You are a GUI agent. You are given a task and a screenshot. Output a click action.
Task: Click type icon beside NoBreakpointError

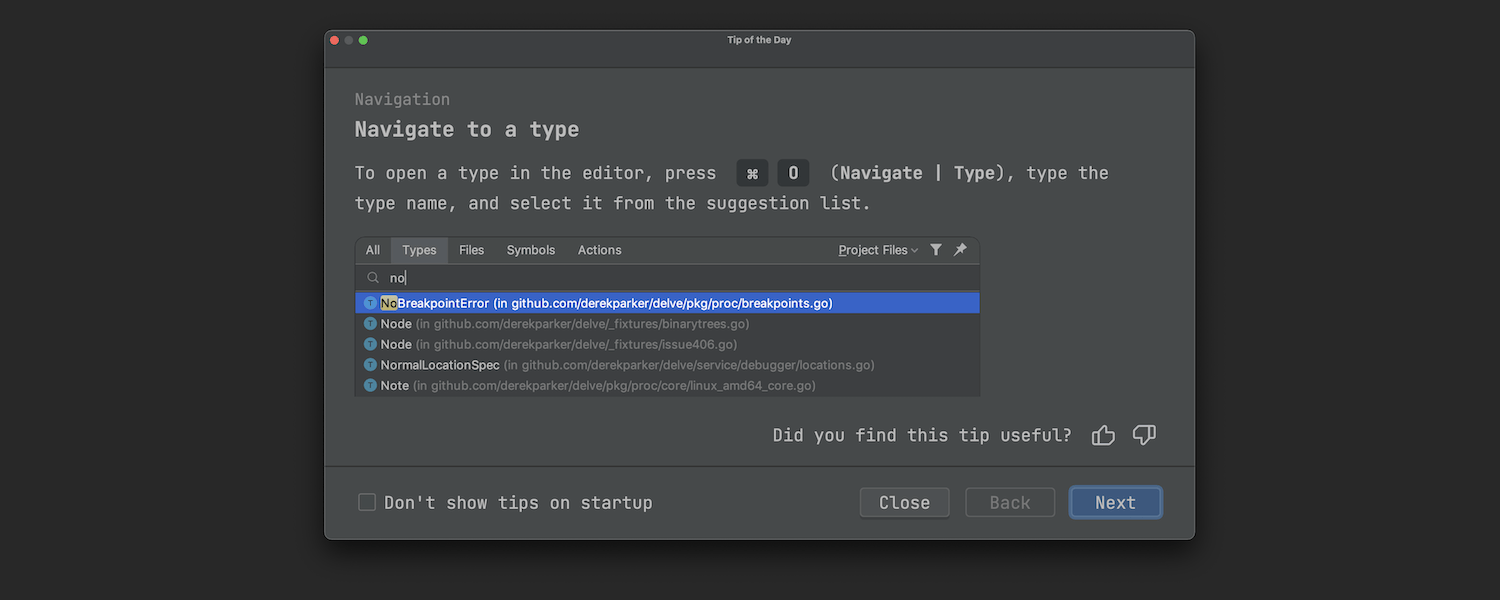[x=370, y=303]
